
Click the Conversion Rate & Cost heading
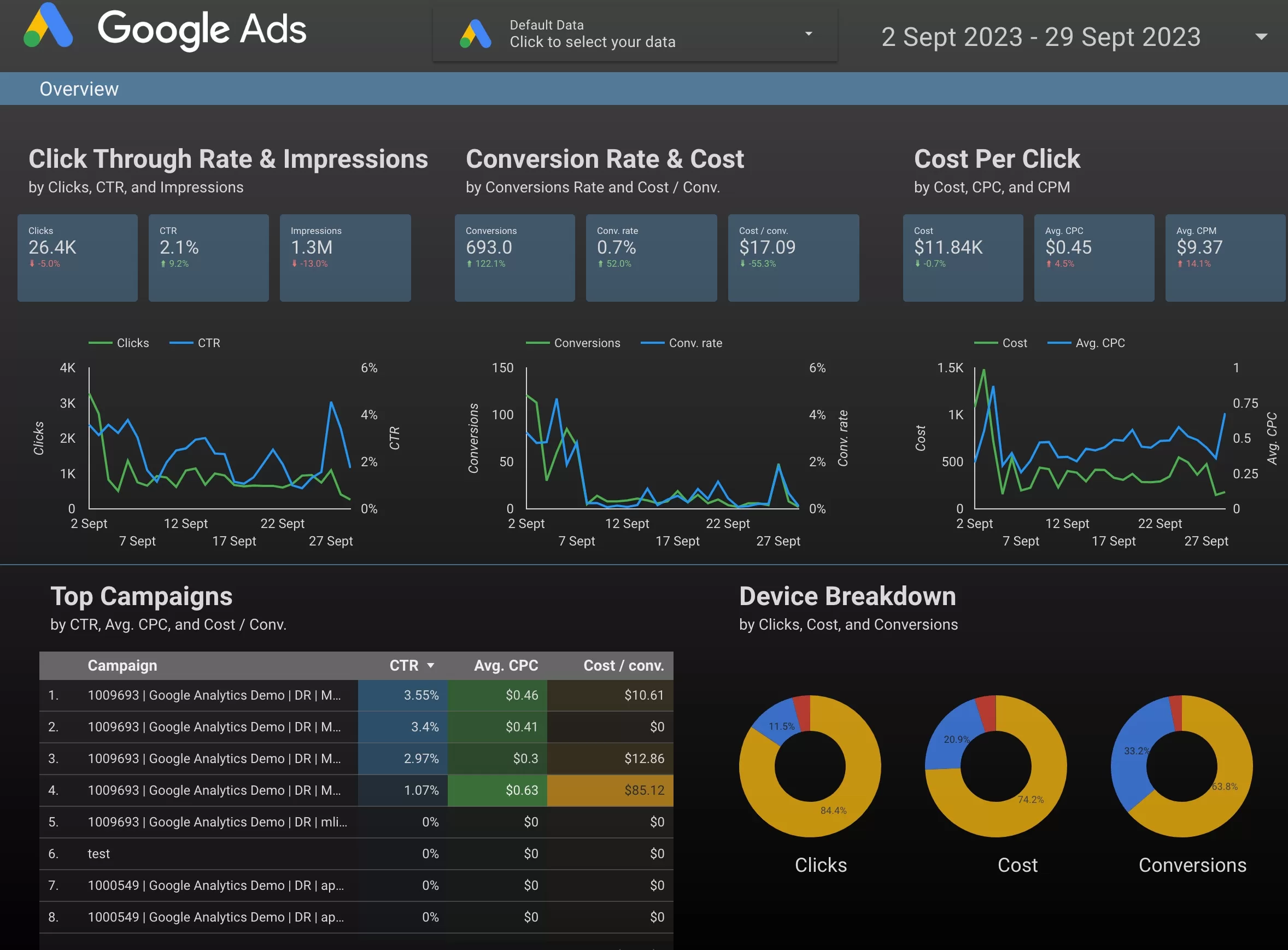[x=605, y=159]
